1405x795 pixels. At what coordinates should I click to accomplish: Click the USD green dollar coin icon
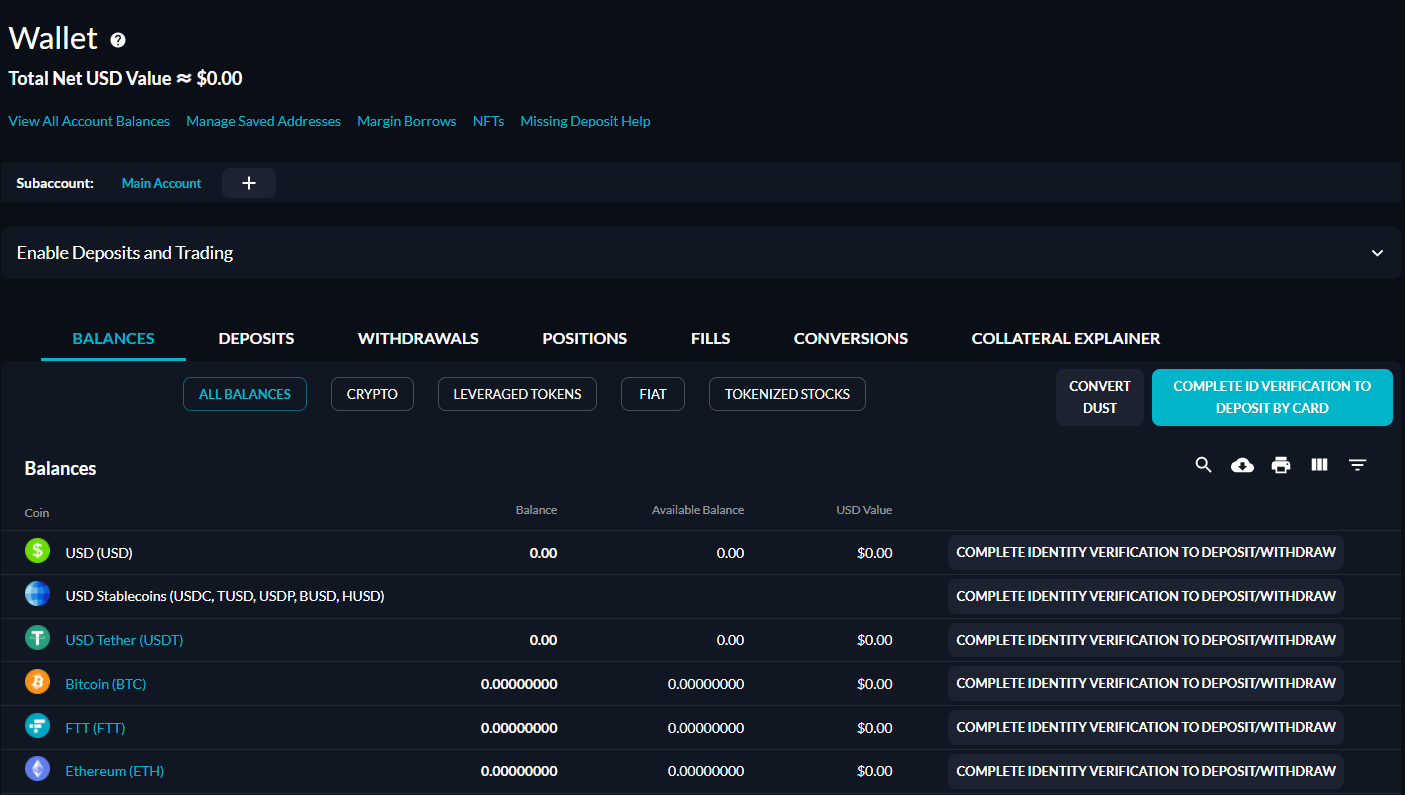click(37, 551)
